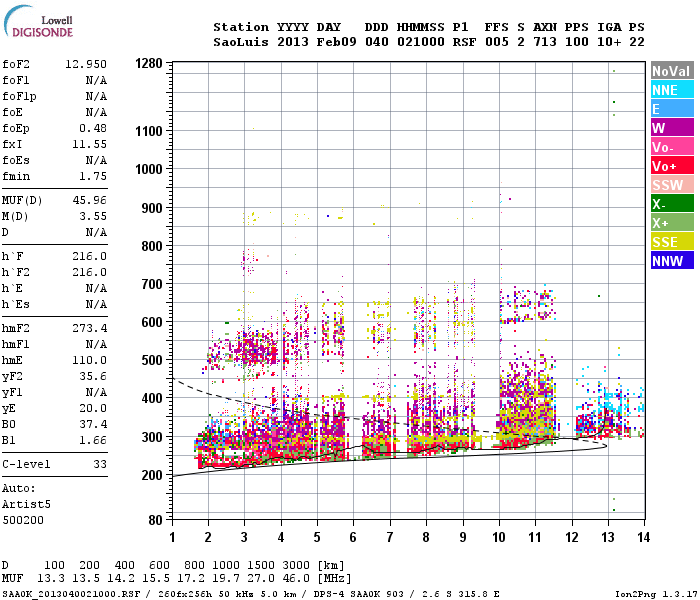Image resolution: width=700 pixels, height=600 pixels.
Task: Click the yF2 value 35.6
Action: click(93, 376)
